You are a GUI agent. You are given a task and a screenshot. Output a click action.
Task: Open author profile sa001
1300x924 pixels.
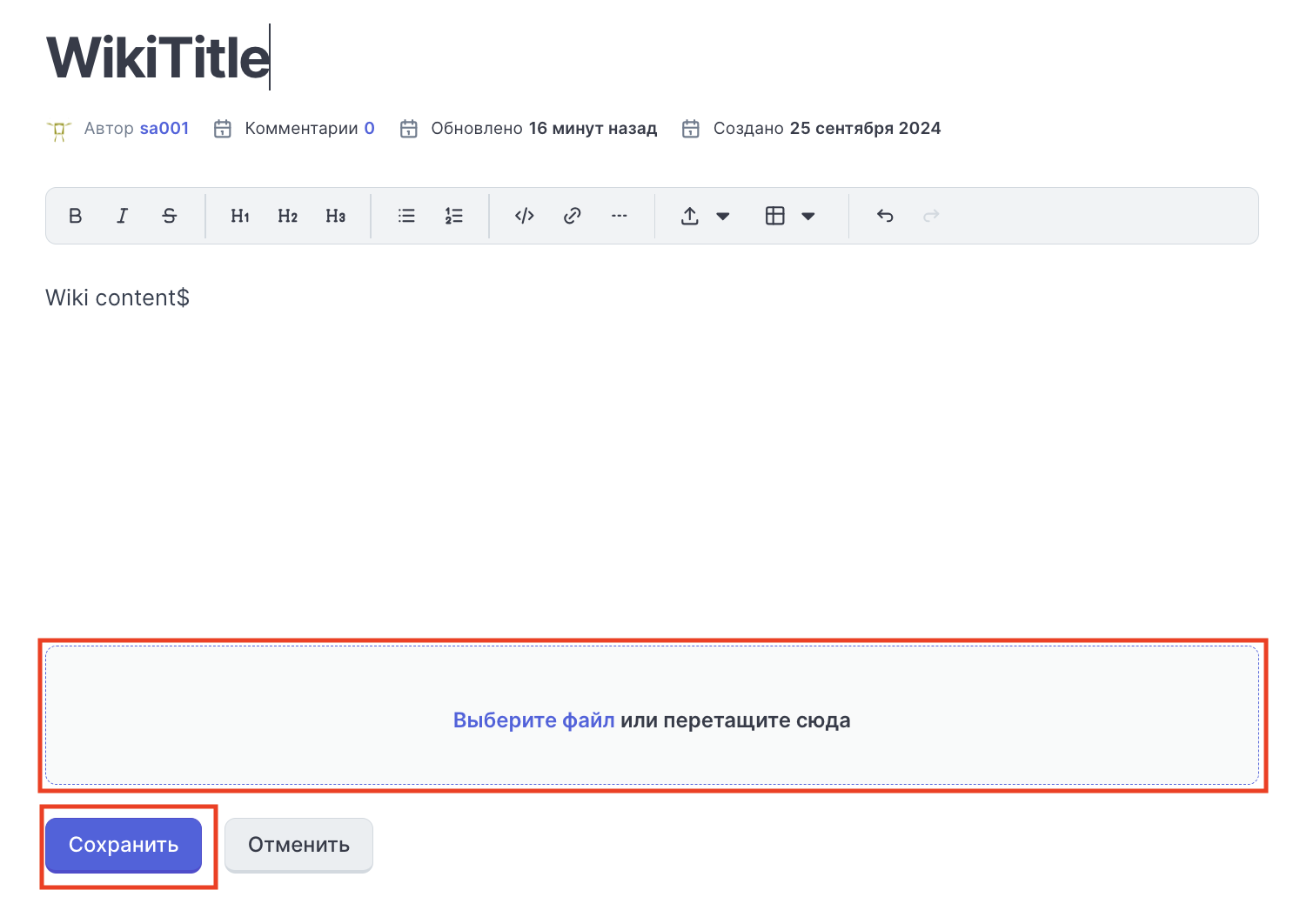click(x=164, y=129)
